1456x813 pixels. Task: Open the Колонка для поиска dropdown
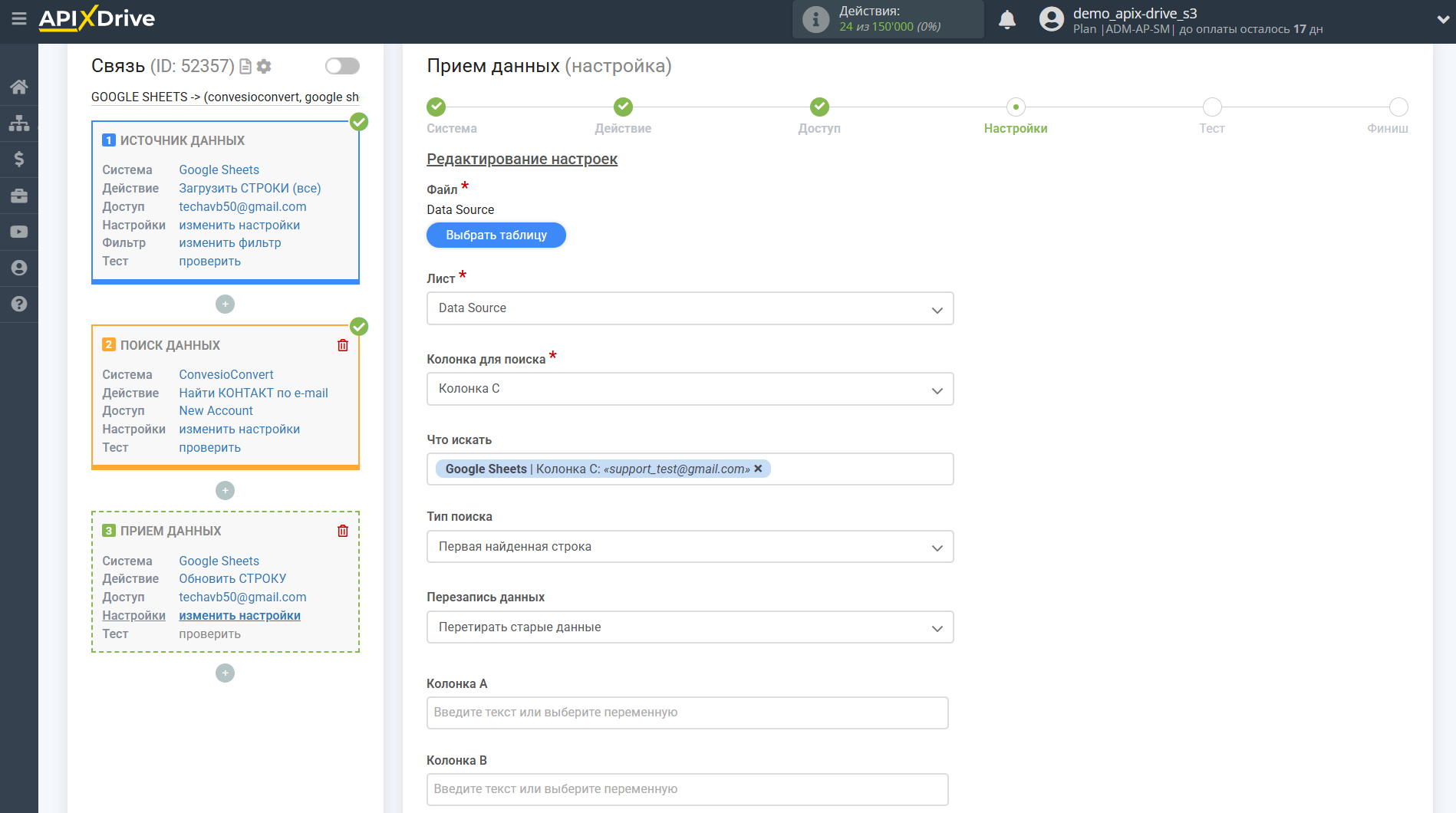click(x=690, y=389)
